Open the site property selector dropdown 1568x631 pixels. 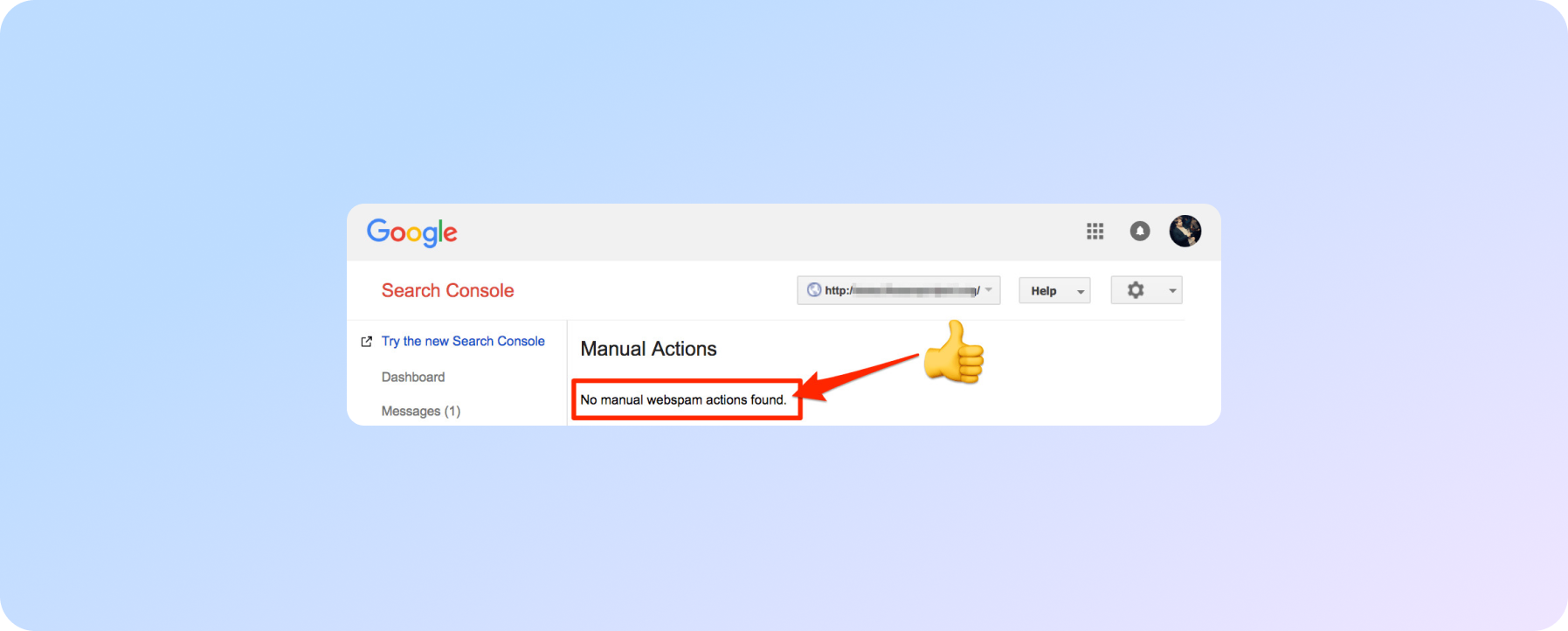898,290
